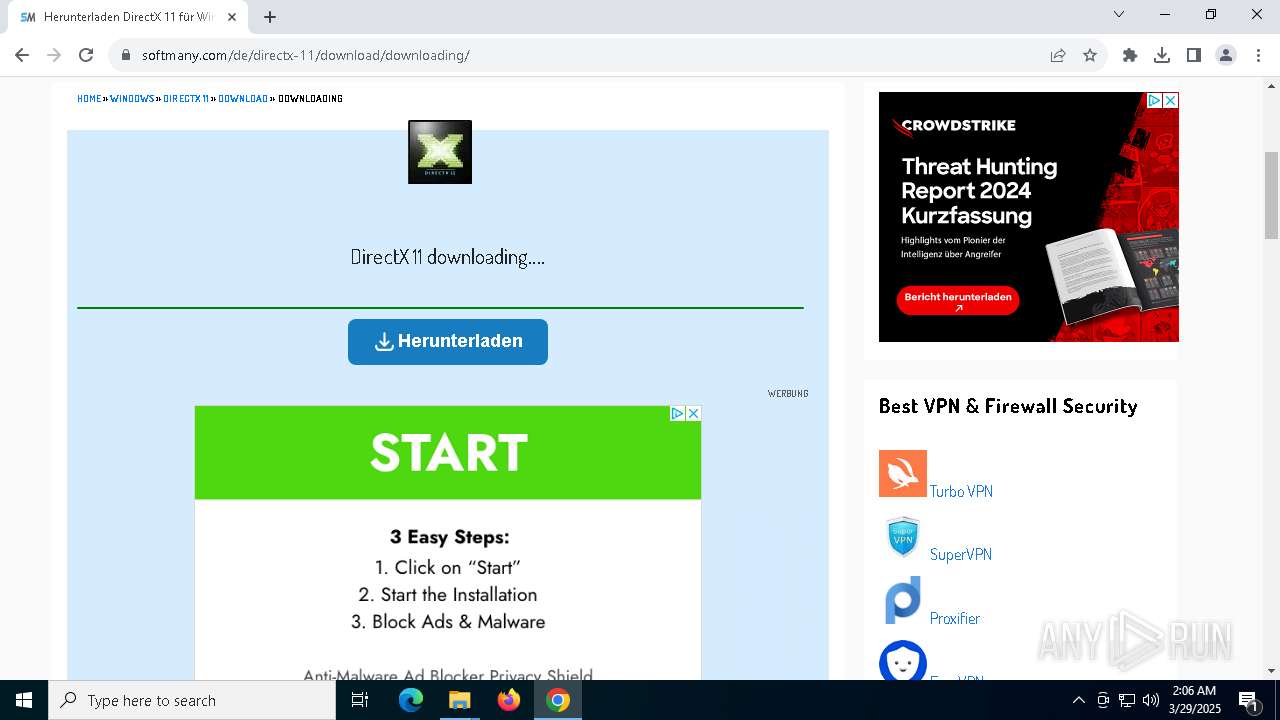
Task: Open the SuperVPN link
Action: (x=961, y=554)
